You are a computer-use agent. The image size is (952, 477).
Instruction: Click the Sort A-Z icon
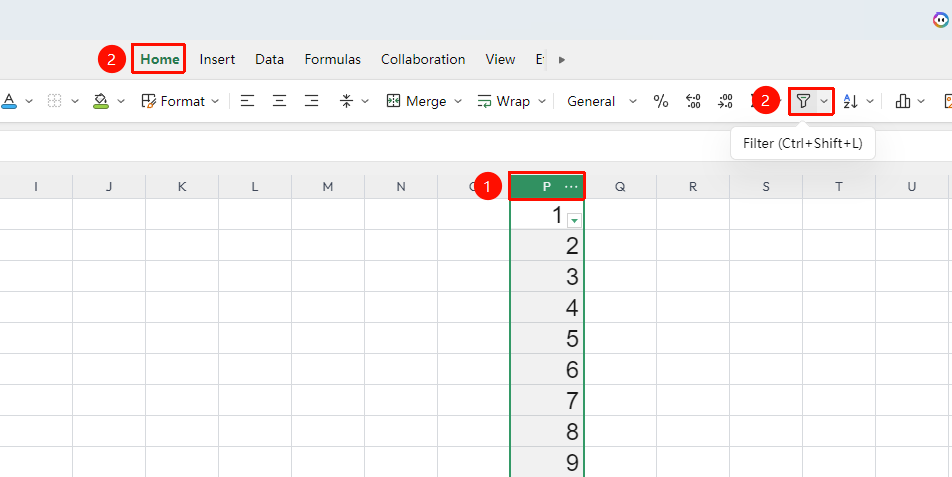[x=851, y=101]
